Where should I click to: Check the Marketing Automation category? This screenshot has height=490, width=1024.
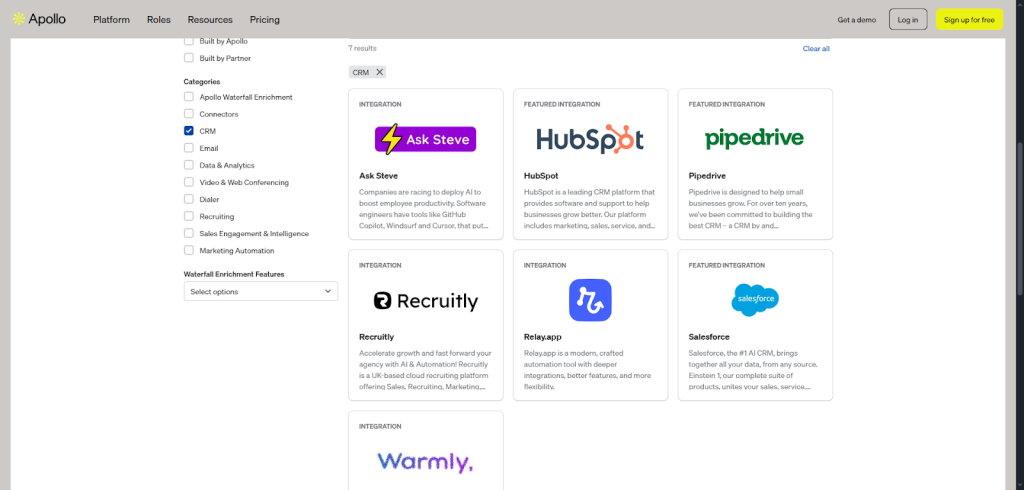[189, 250]
